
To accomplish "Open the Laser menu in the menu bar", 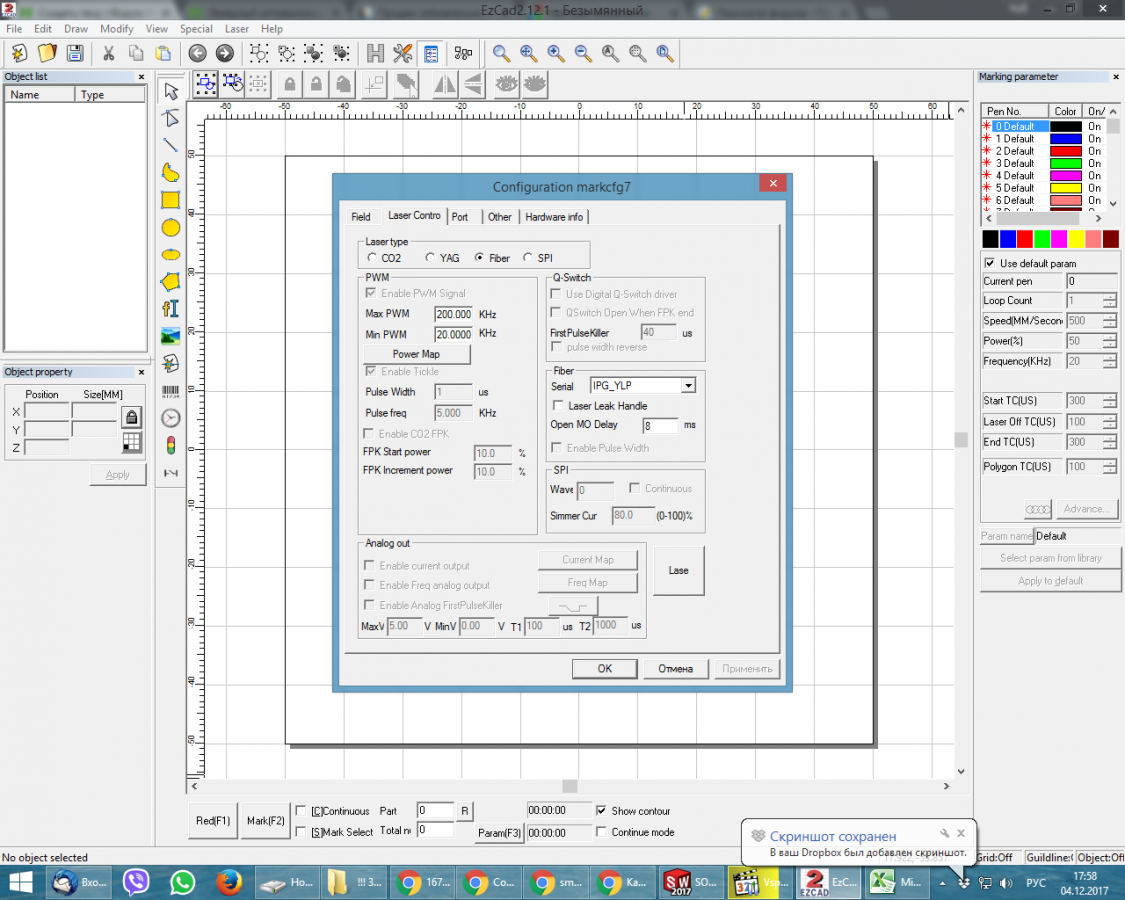I will [x=236, y=29].
